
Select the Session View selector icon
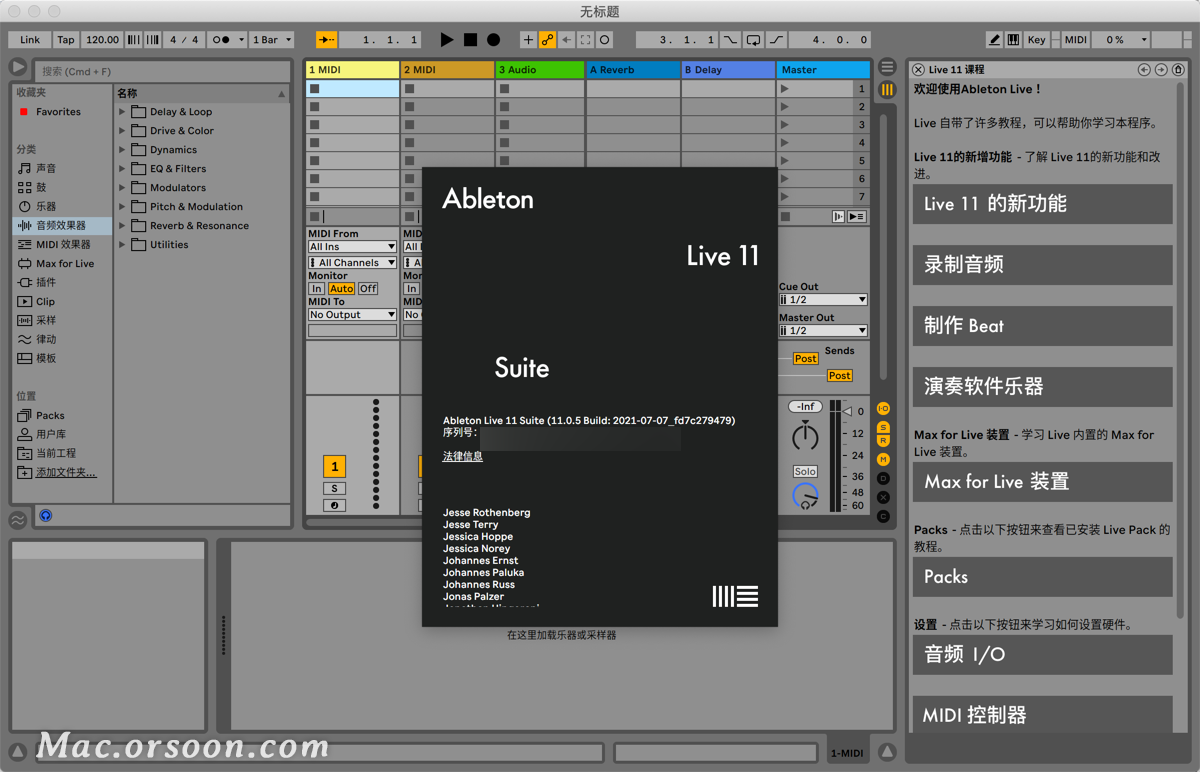pos(887,90)
